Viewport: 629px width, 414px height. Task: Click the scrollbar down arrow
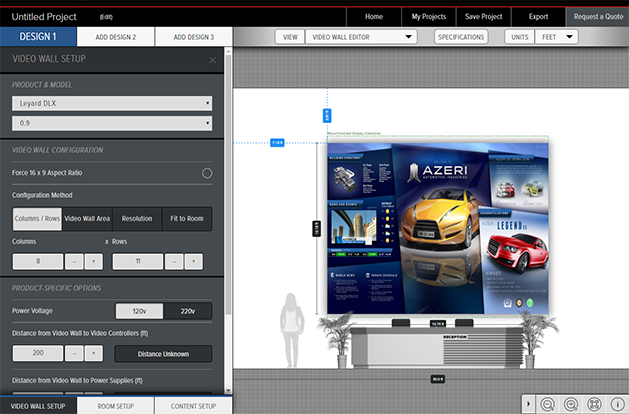click(x=228, y=390)
